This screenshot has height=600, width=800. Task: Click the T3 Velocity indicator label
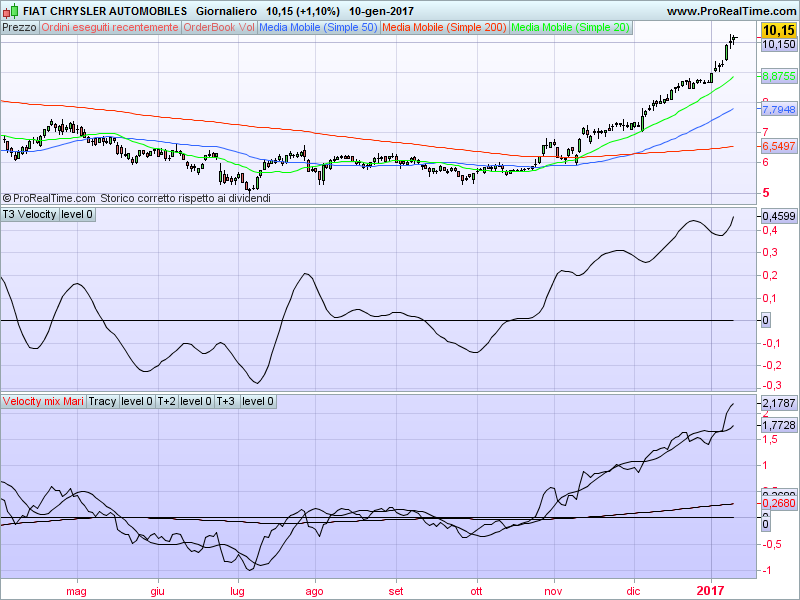coord(30,214)
